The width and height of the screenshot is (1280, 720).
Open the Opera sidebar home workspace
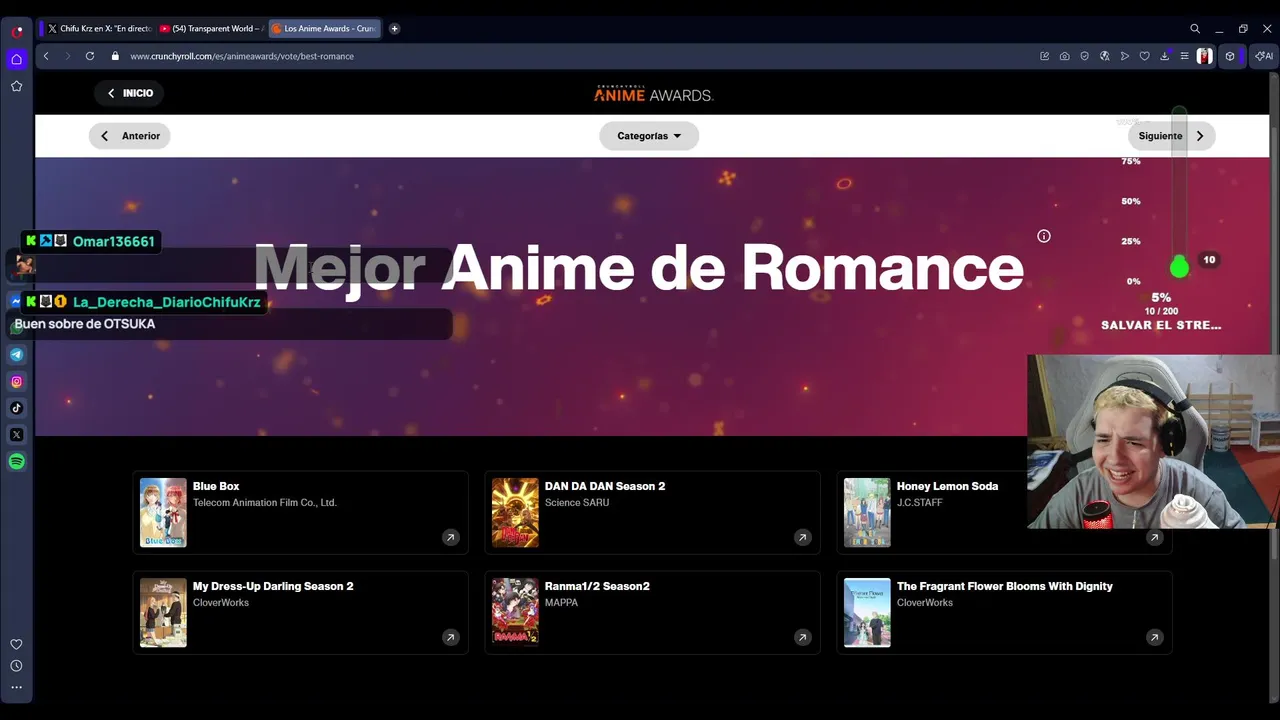17,59
